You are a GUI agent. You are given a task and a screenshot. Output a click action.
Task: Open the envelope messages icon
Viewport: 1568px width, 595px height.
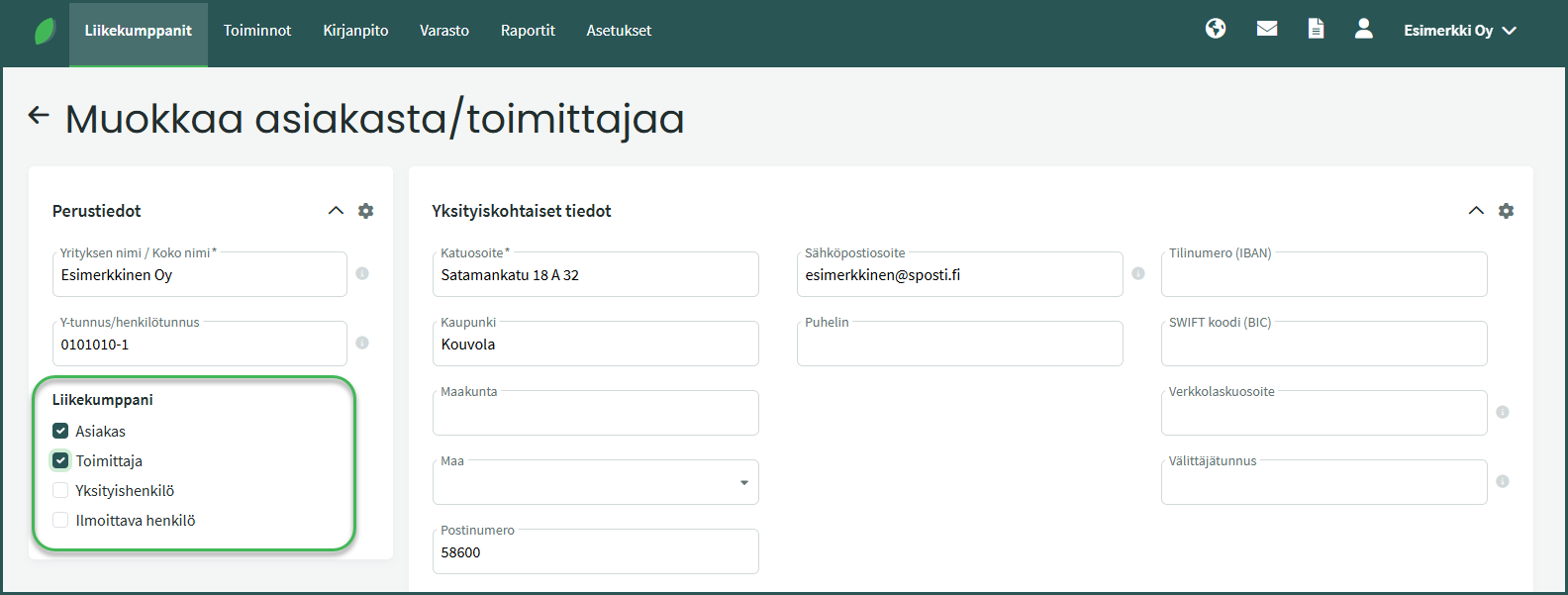click(1267, 29)
